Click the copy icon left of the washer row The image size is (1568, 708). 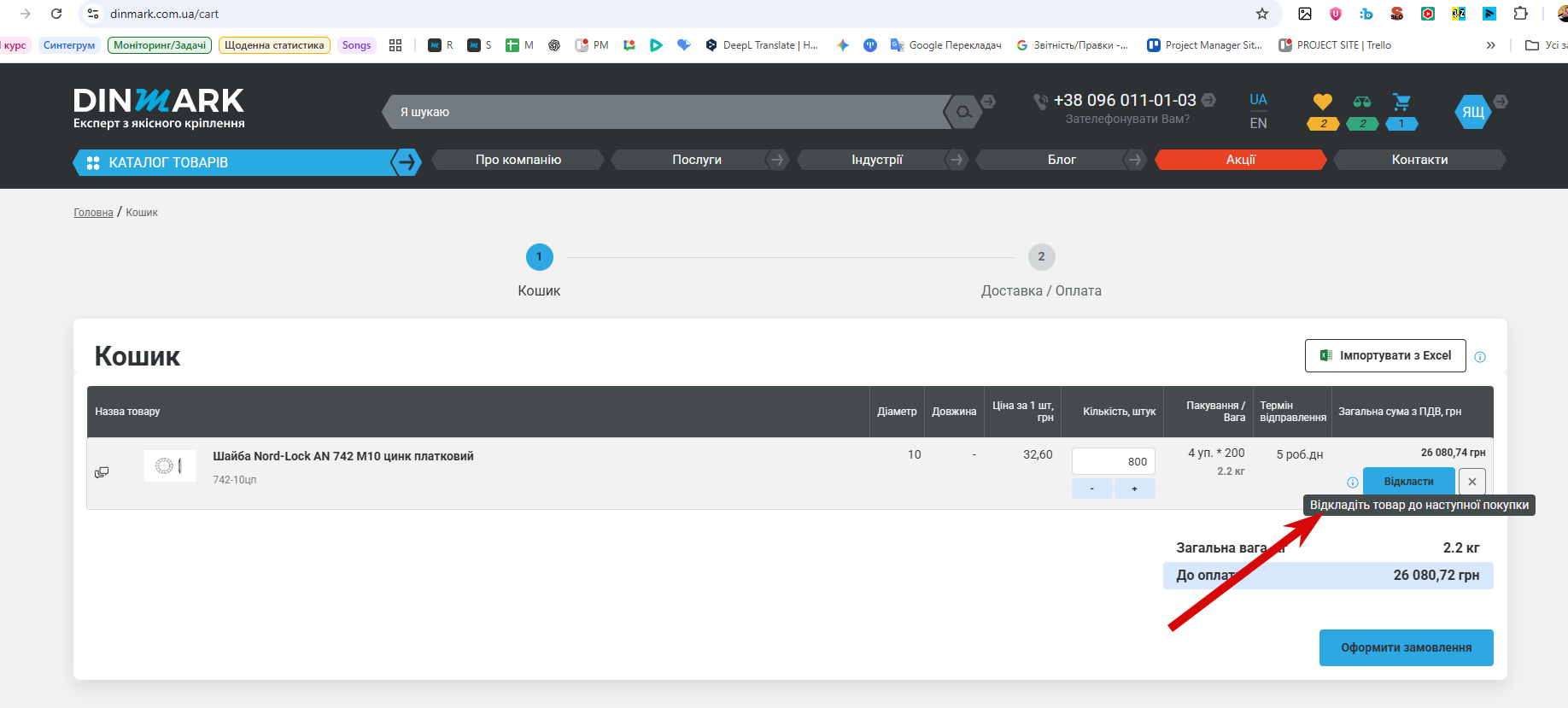[102, 472]
